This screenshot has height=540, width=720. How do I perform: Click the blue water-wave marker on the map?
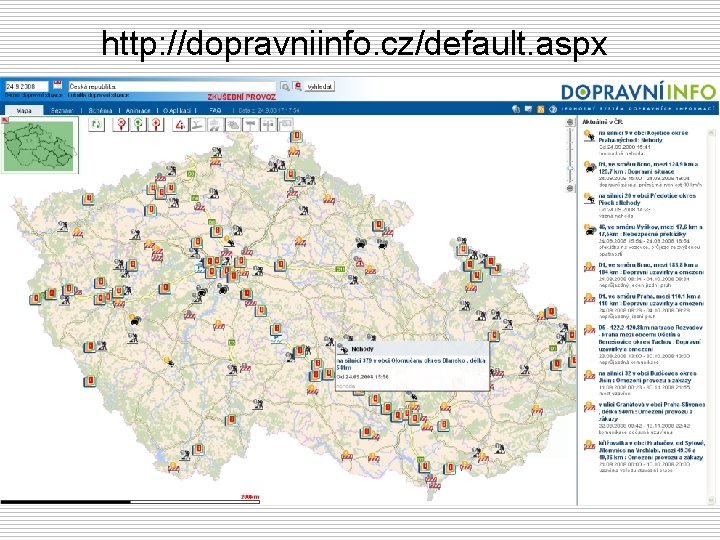276,340
